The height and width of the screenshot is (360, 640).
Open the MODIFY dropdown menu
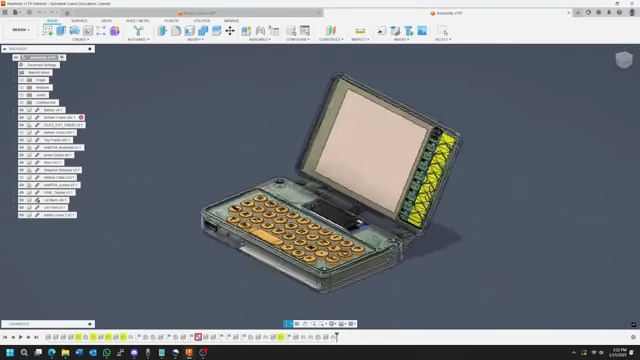(x=196, y=40)
